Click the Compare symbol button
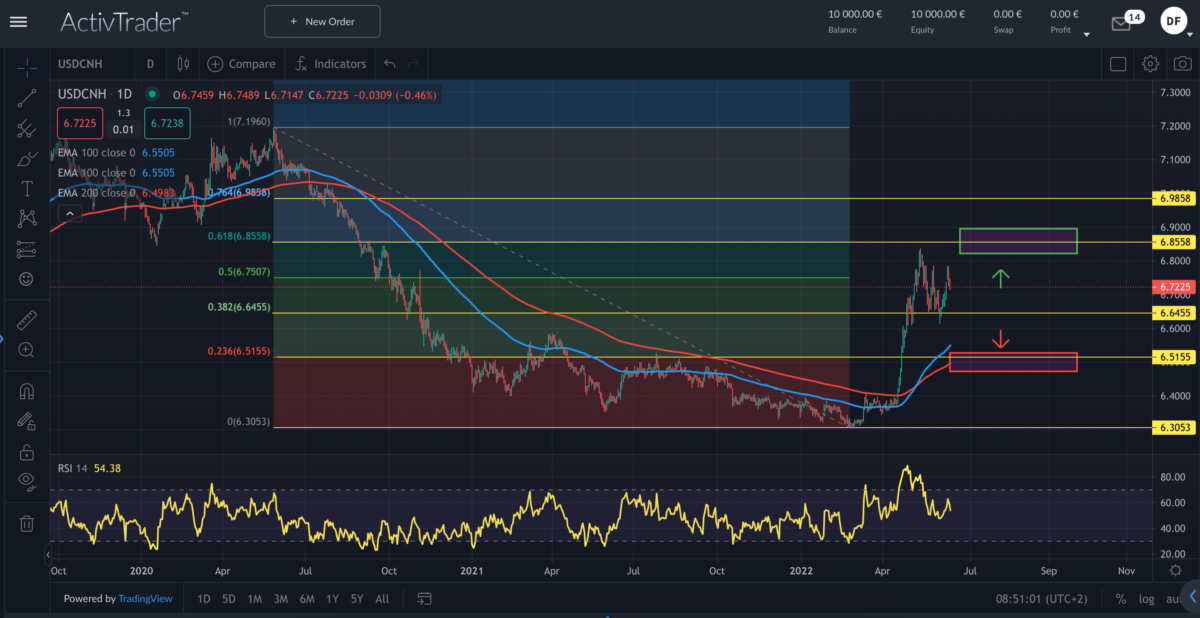 [241, 63]
